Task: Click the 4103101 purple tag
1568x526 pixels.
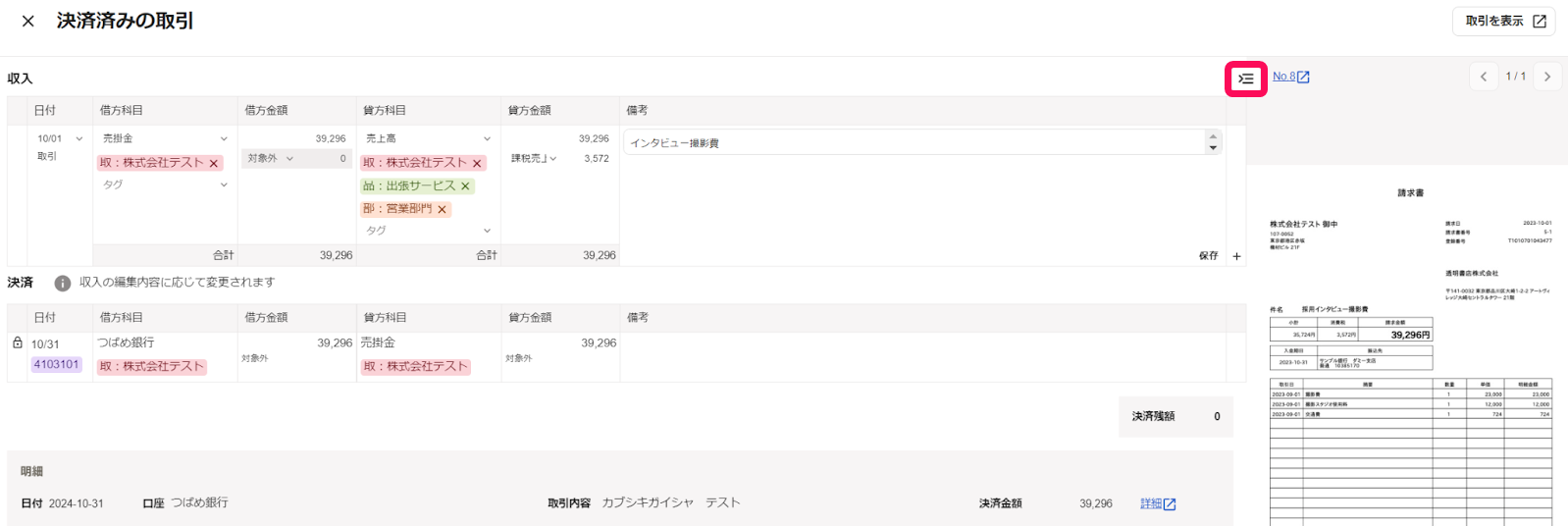Action: 56,365
